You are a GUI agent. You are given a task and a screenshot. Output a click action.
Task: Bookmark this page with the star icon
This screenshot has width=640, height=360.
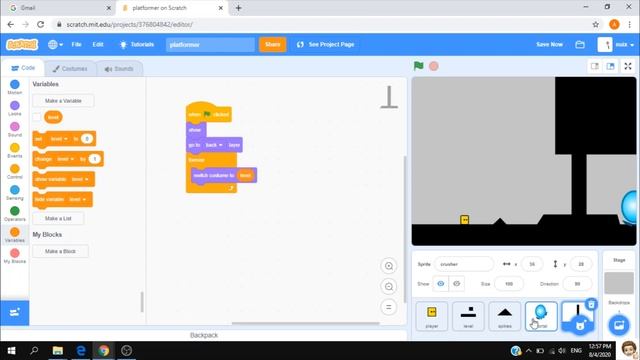point(596,24)
